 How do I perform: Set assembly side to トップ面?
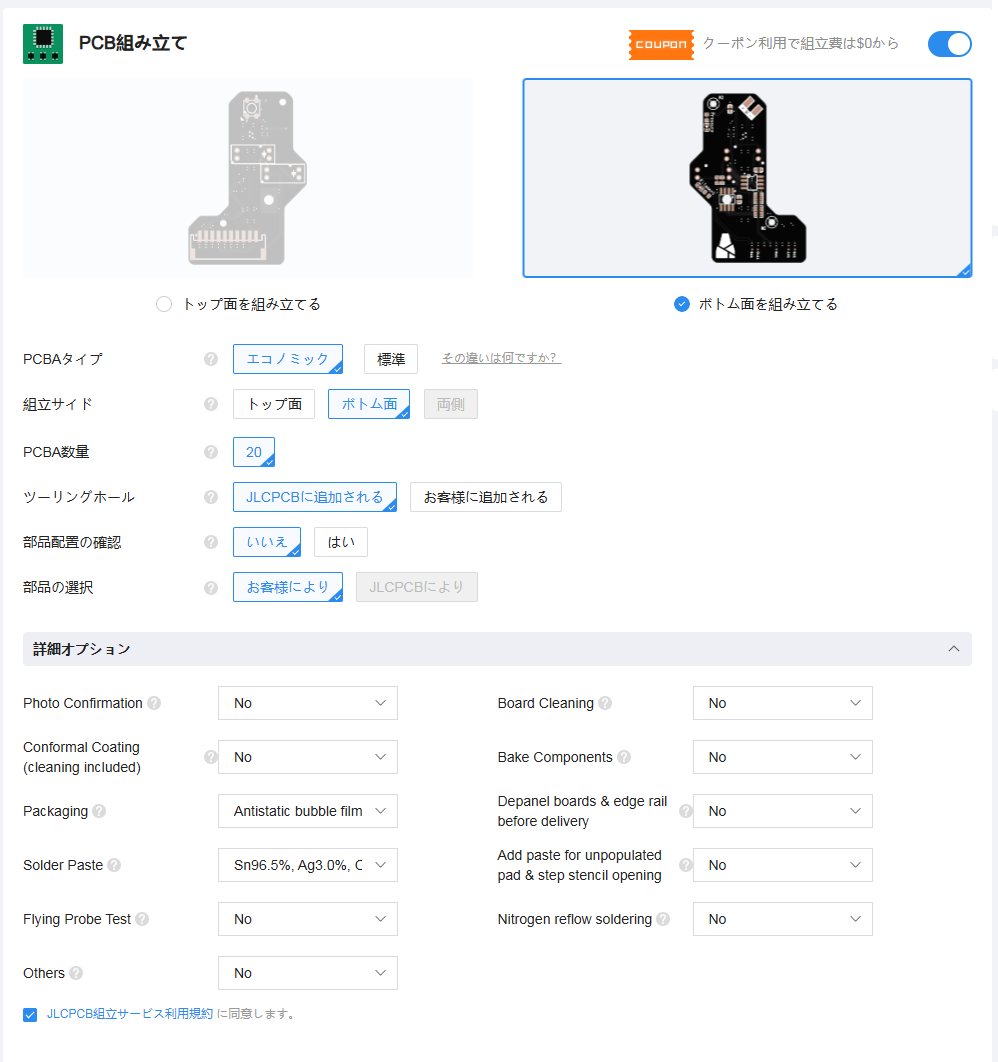pyautogui.click(x=274, y=404)
